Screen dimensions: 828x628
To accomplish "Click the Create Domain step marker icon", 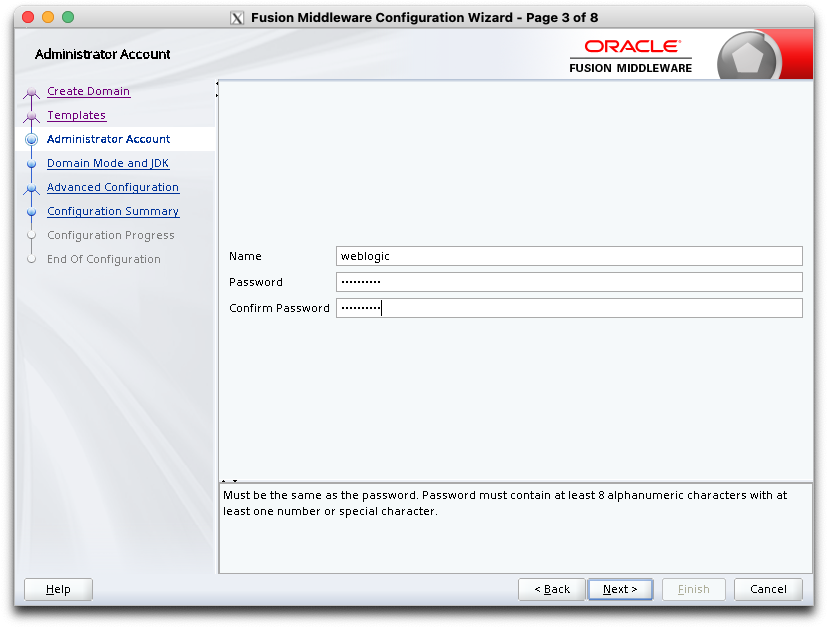I will 31,92.
